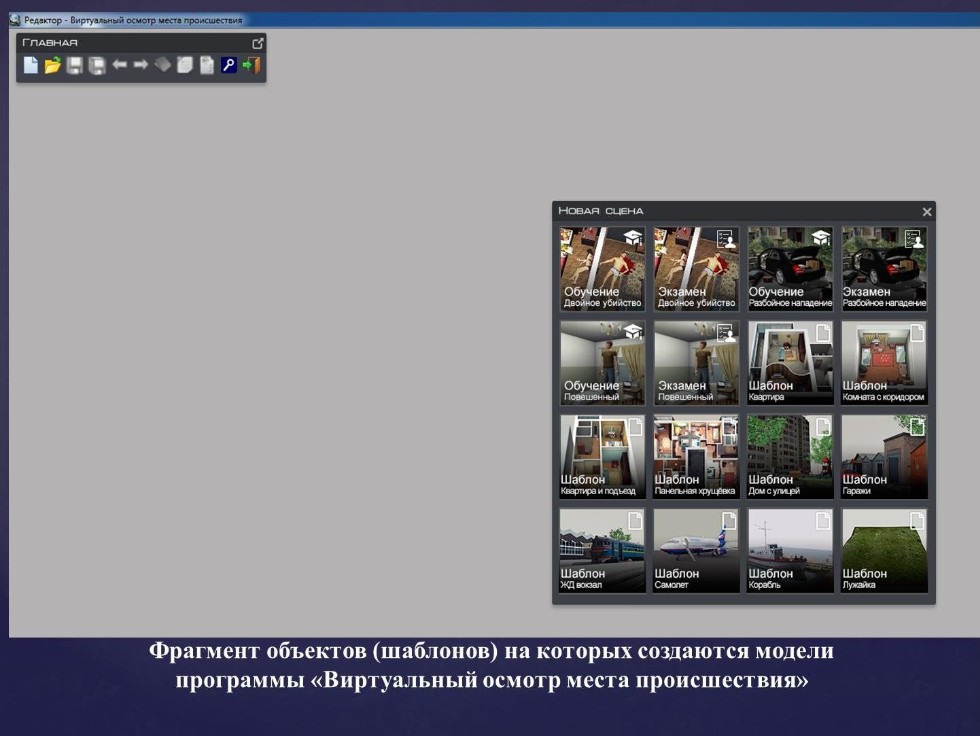Select the second save (save as) icon
The image size is (980, 736).
pyautogui.click(x=96, y=64)
